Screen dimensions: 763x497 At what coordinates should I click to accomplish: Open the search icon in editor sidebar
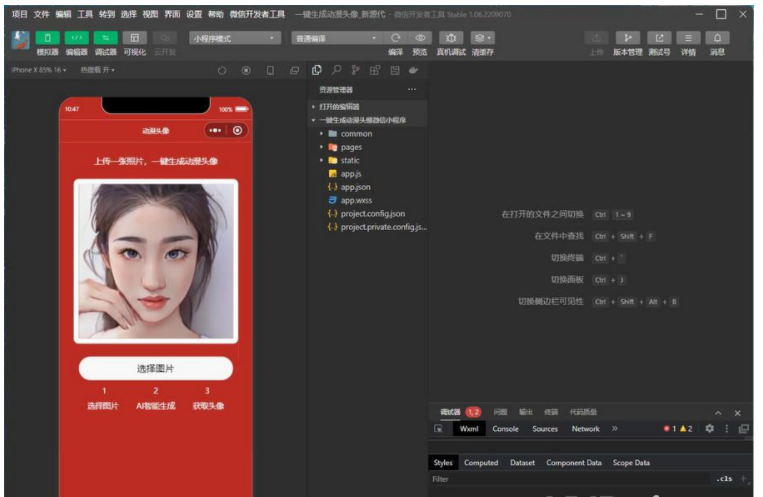point(336,70)
